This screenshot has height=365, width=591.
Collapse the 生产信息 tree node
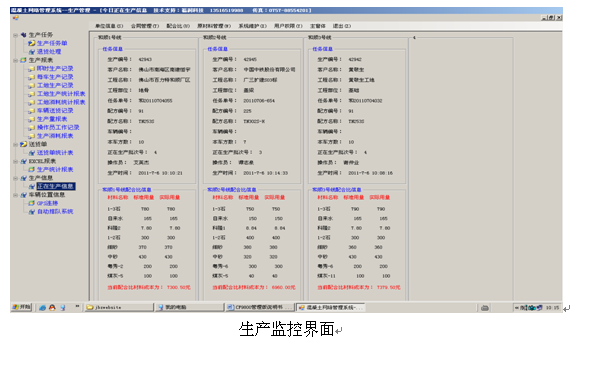point(15,178)
